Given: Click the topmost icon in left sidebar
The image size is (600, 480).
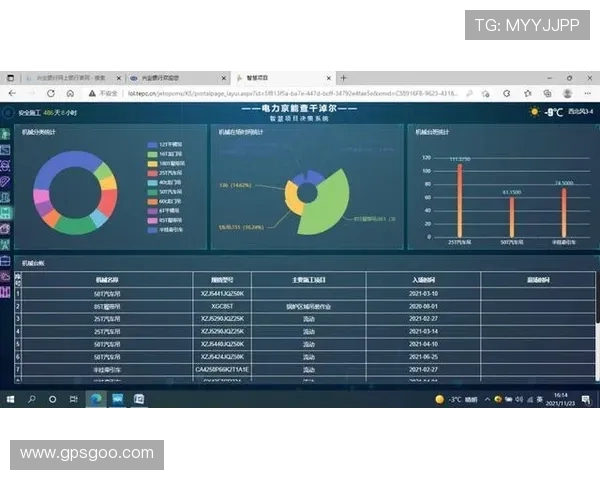Looking at the screenshot, I should (x=6, y=135).
